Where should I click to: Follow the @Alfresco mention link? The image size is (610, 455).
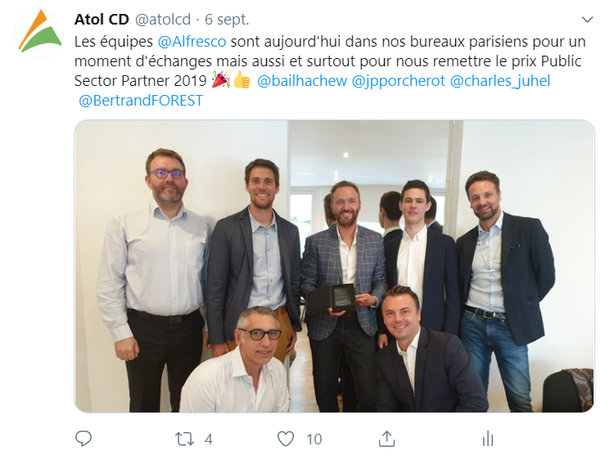coord(192,41)
